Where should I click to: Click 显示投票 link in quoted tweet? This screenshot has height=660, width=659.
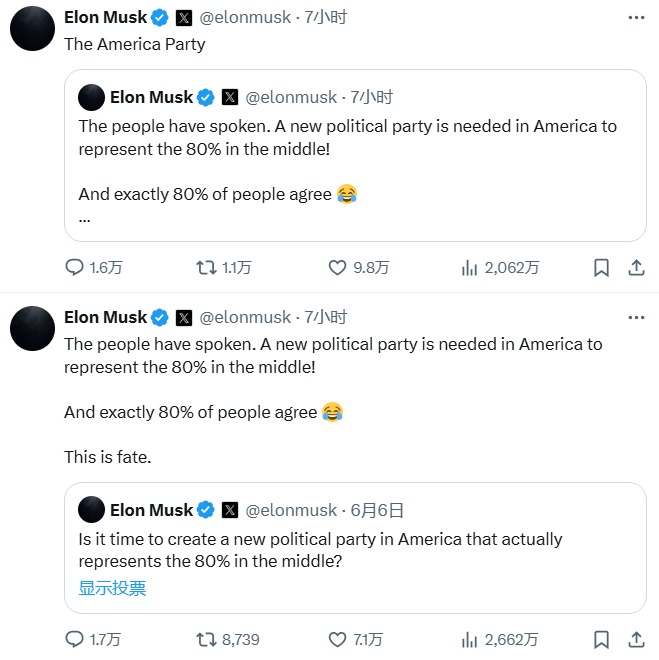(x=112, y=588)
